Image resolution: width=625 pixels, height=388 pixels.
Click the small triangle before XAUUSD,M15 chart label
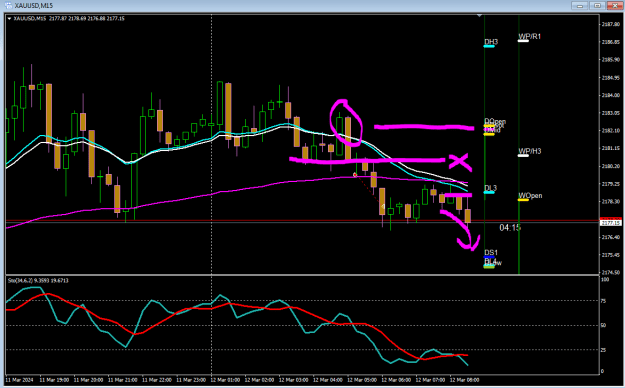point(9,19)
